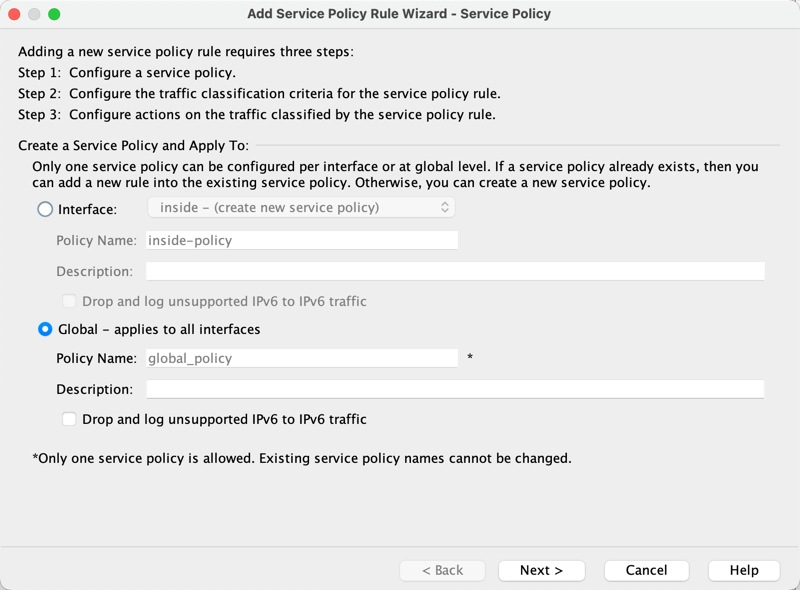Open Help for the wizard
The height and width of the screenshot is (590, 800).
tap(744, 570)
